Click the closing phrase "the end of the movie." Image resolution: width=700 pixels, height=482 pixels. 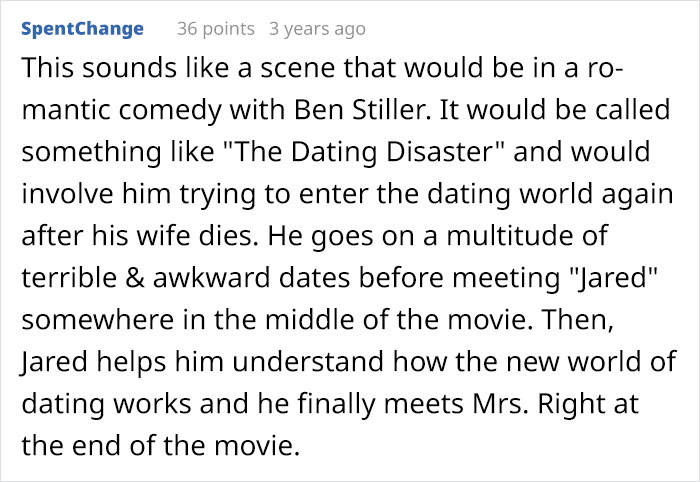point(161,445)
